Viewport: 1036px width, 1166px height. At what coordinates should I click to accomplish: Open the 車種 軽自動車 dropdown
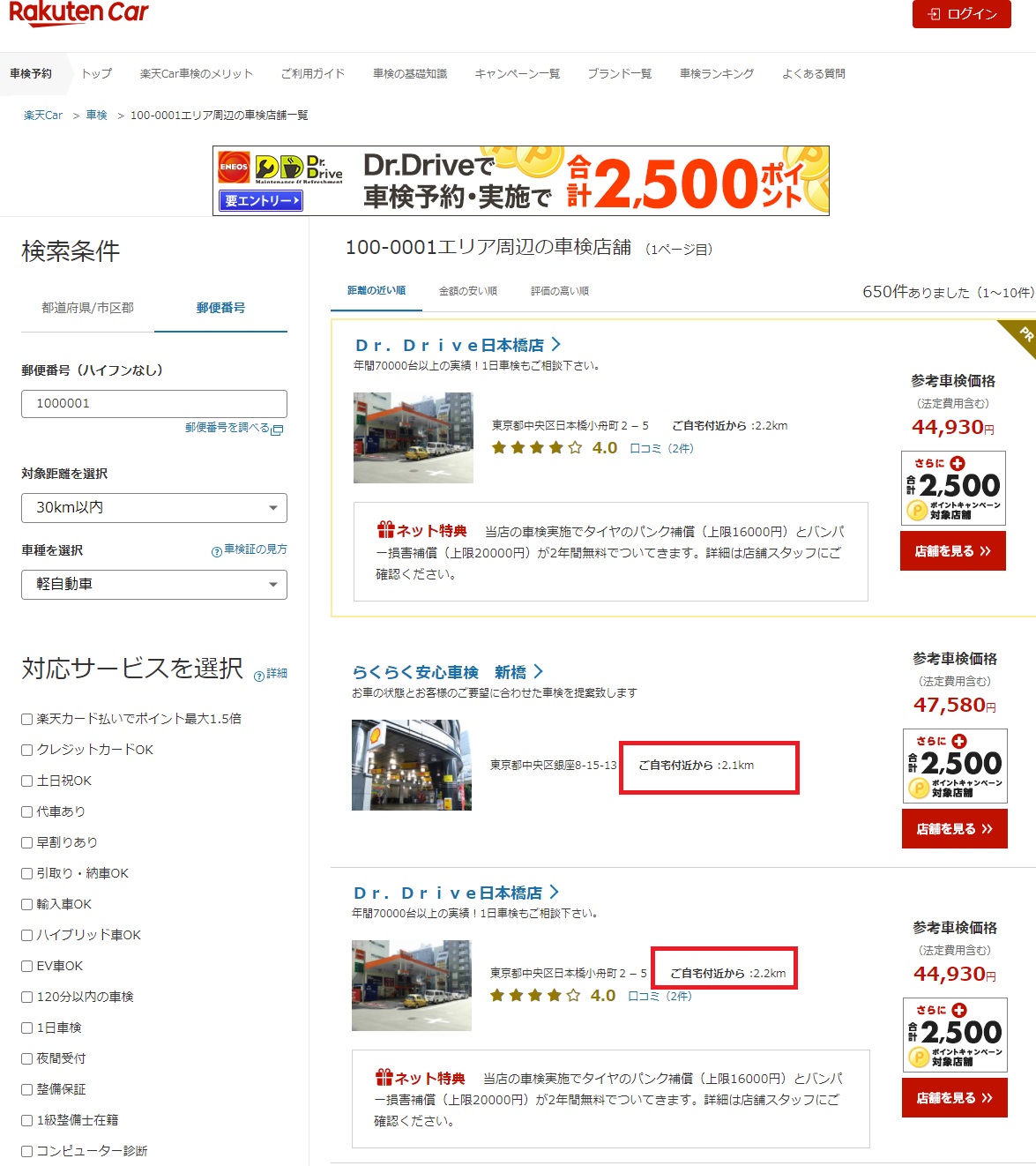[154, 585]
